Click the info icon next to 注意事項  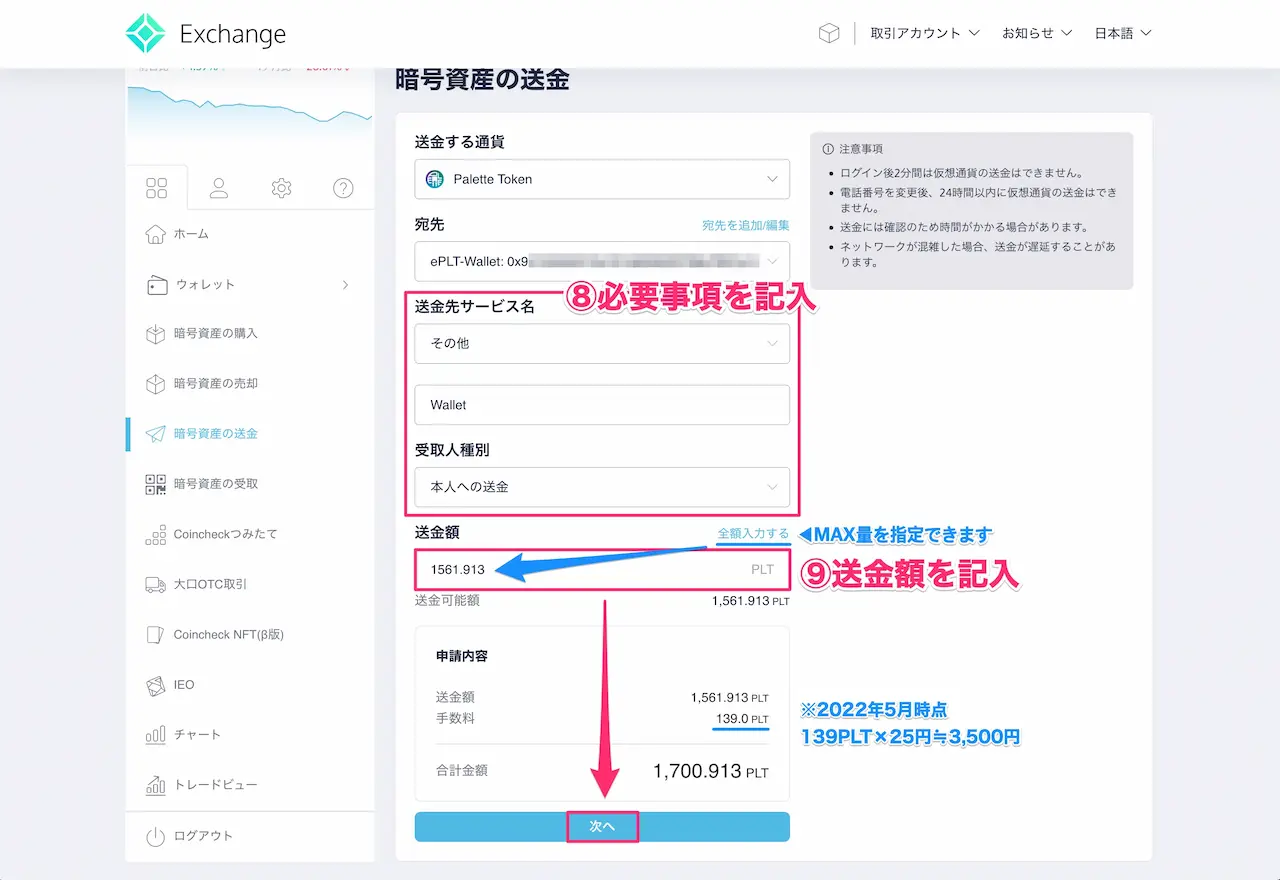(828, 149)
